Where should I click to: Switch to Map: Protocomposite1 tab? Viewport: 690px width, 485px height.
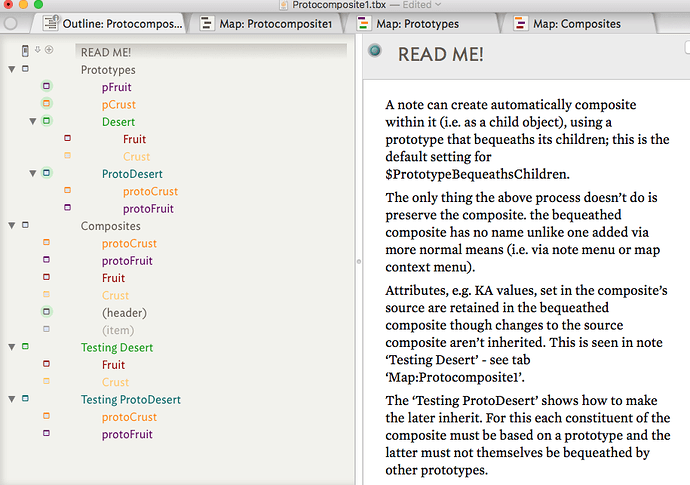point(266,23)
